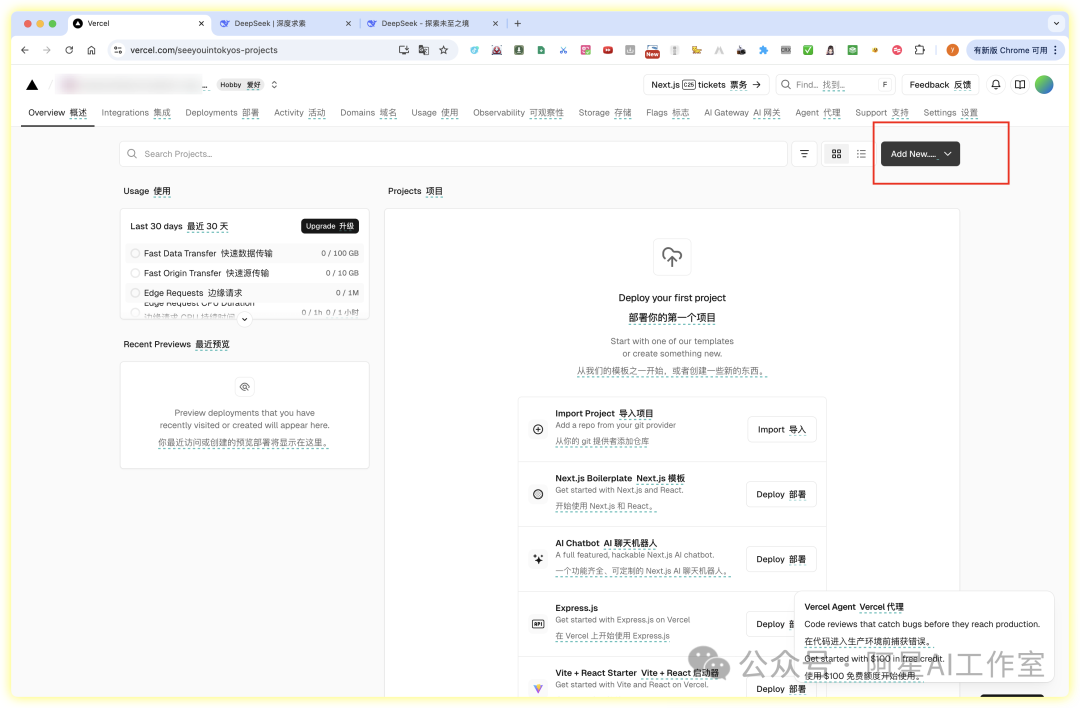Open the Chrome tab search dropdown

[x=1056, y=23]
